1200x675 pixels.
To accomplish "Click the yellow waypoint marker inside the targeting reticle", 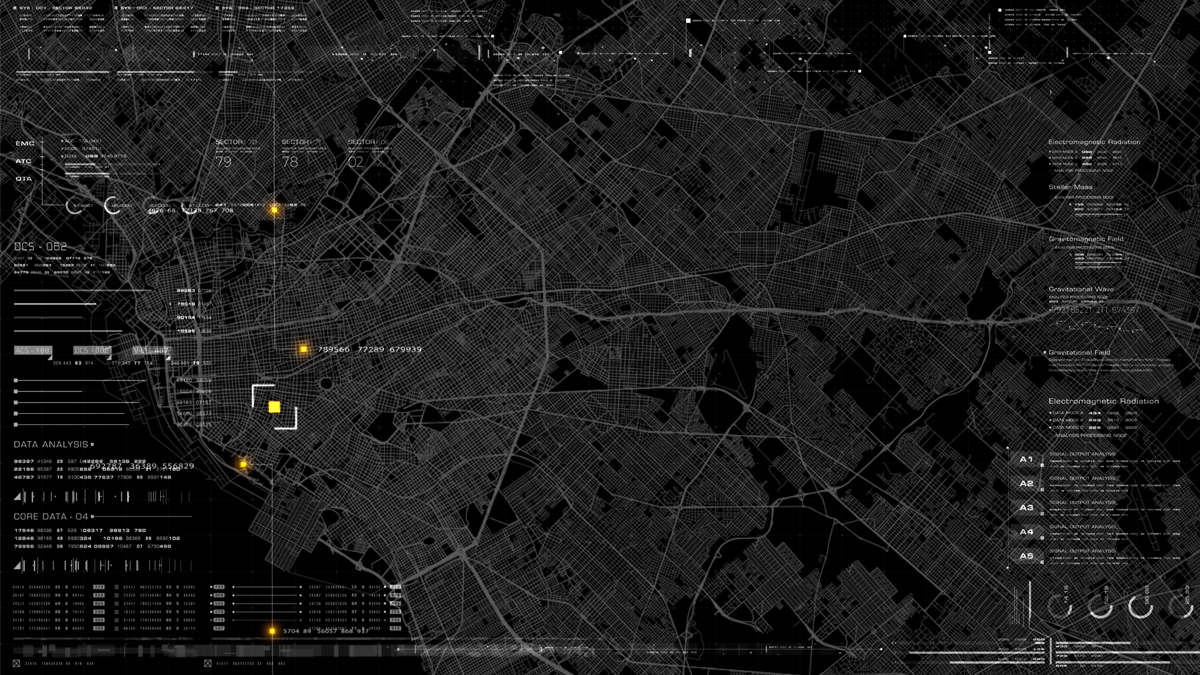I will [274, 405].
